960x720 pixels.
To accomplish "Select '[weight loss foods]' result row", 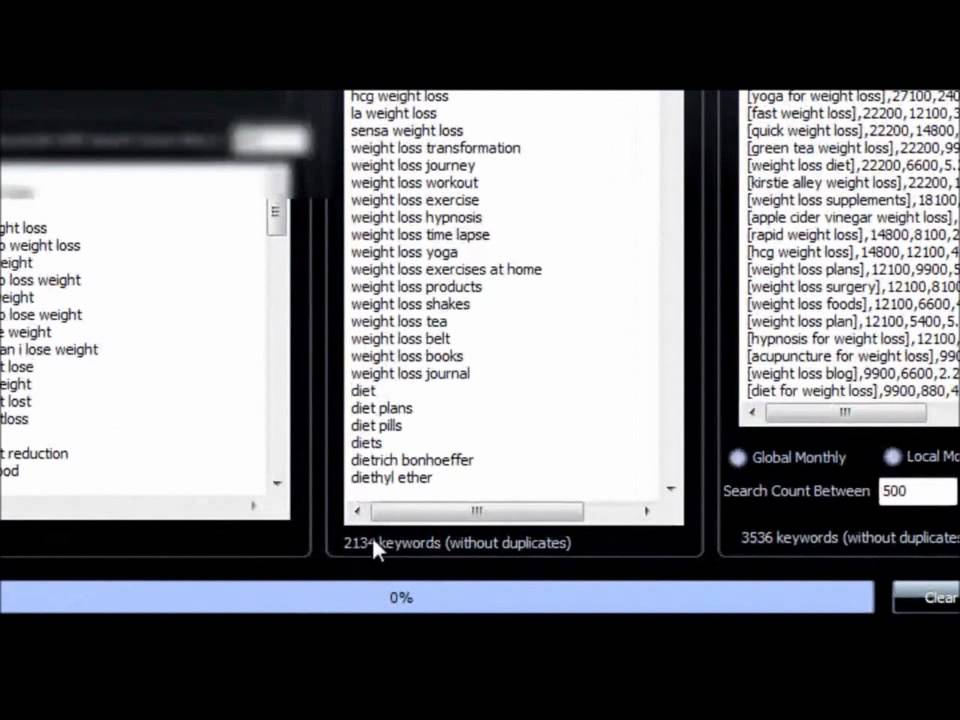I will point(853,304).
